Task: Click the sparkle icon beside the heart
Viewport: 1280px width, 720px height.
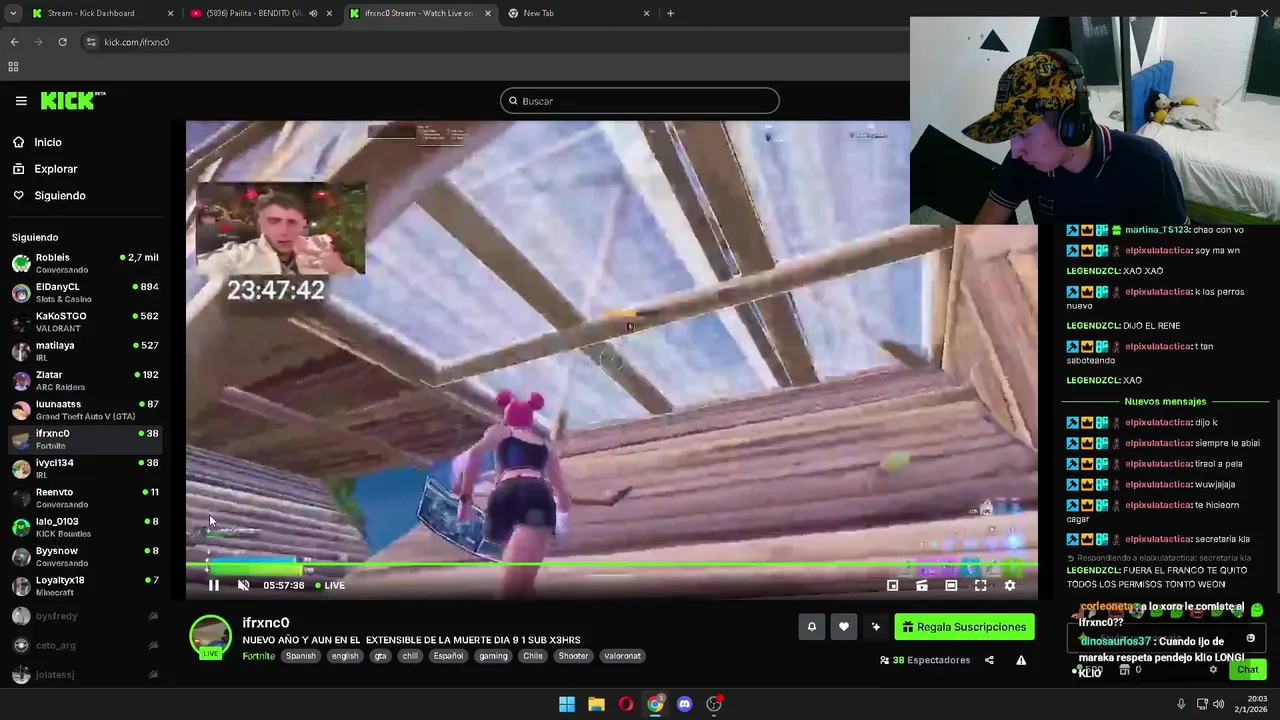Action: 876,627
